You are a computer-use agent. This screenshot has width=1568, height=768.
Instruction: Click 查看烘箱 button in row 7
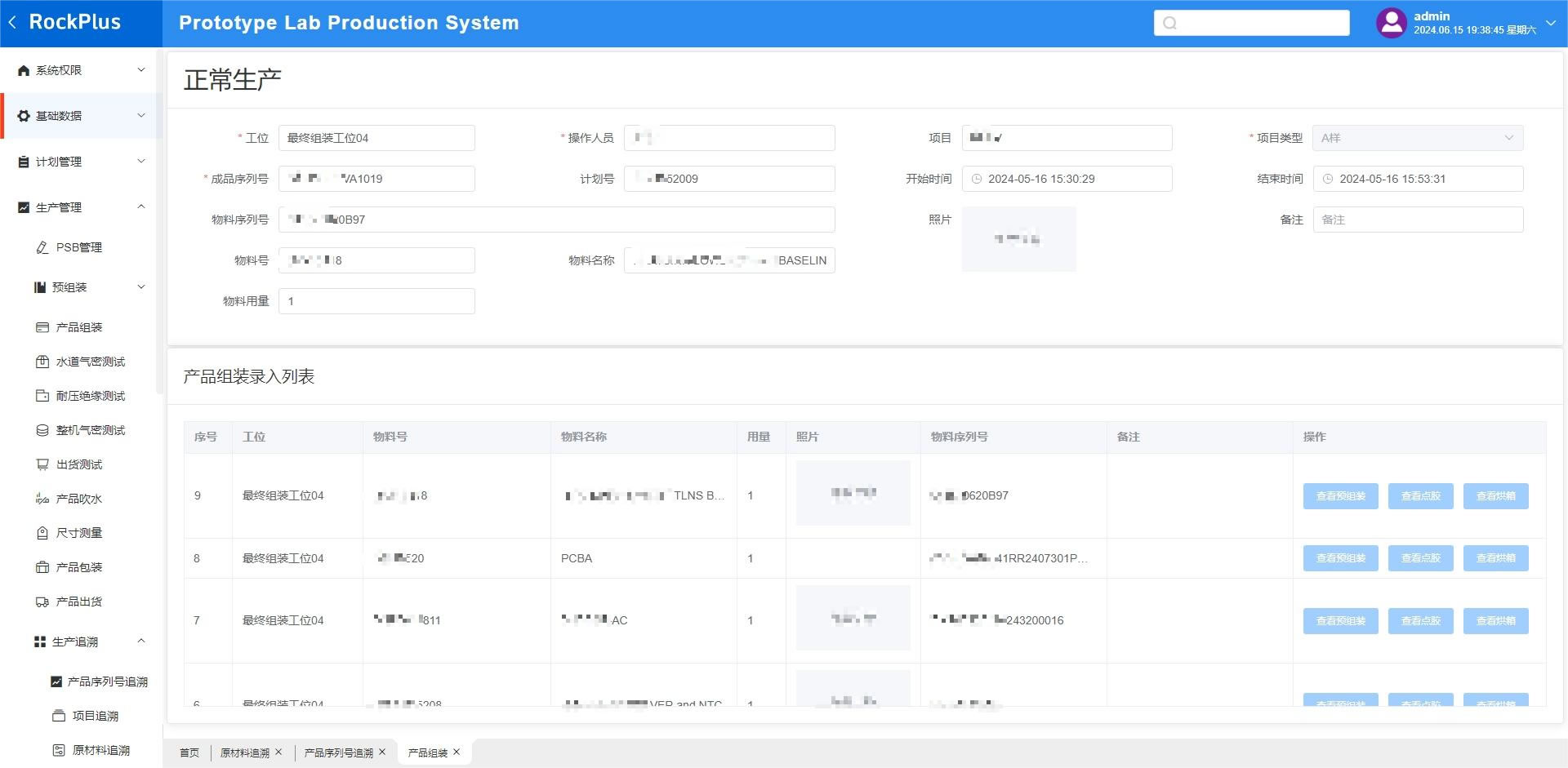1496,621
